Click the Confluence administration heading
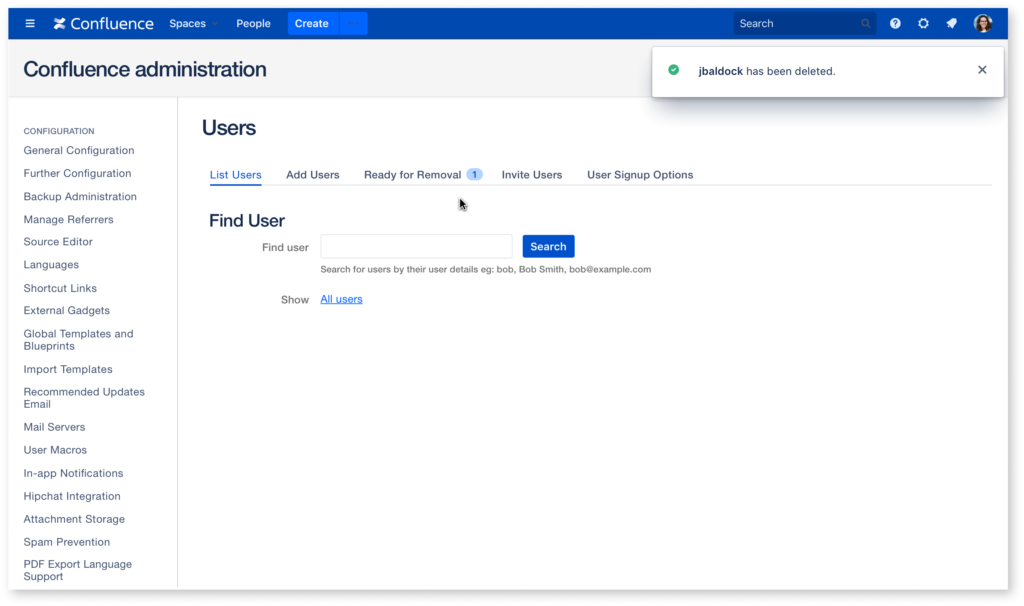1024x606 pixels. tap(145, 69)
